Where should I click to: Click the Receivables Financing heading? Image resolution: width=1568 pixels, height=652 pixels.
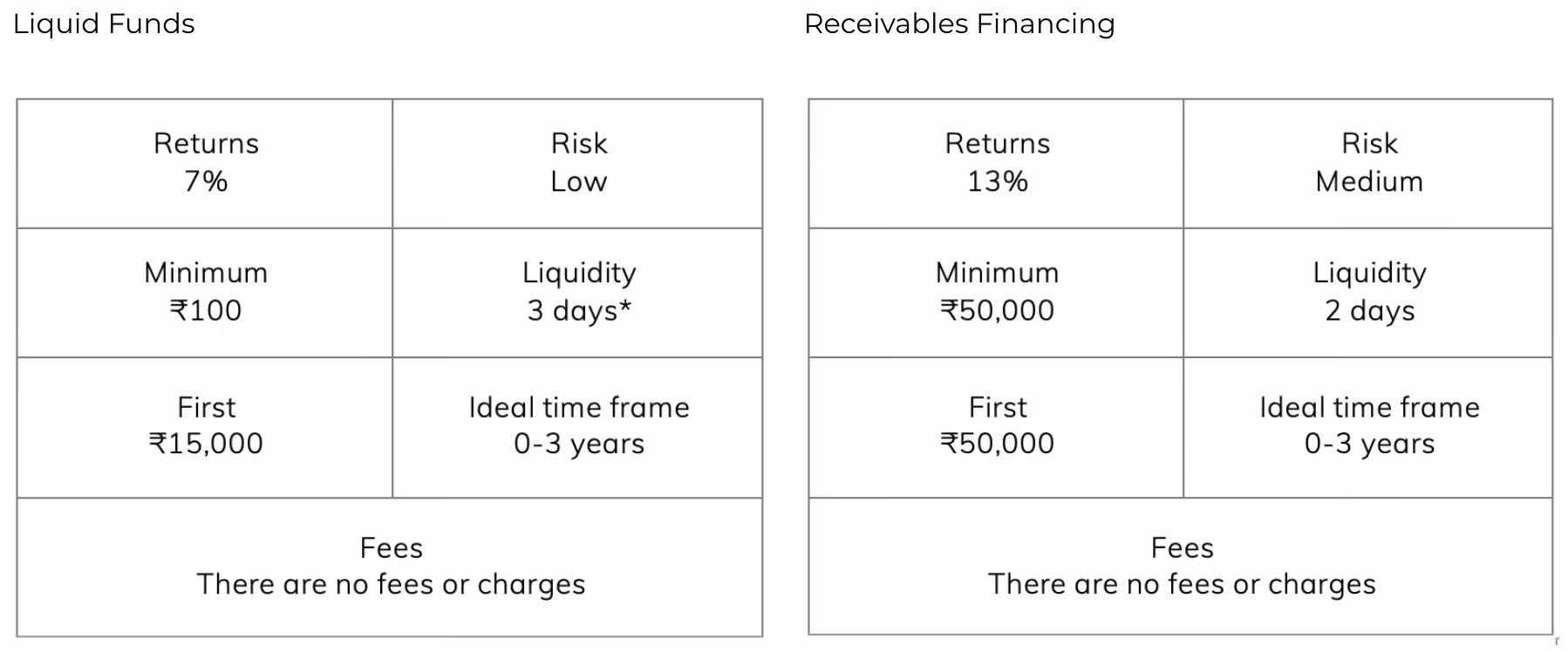(x=959, y=24)
